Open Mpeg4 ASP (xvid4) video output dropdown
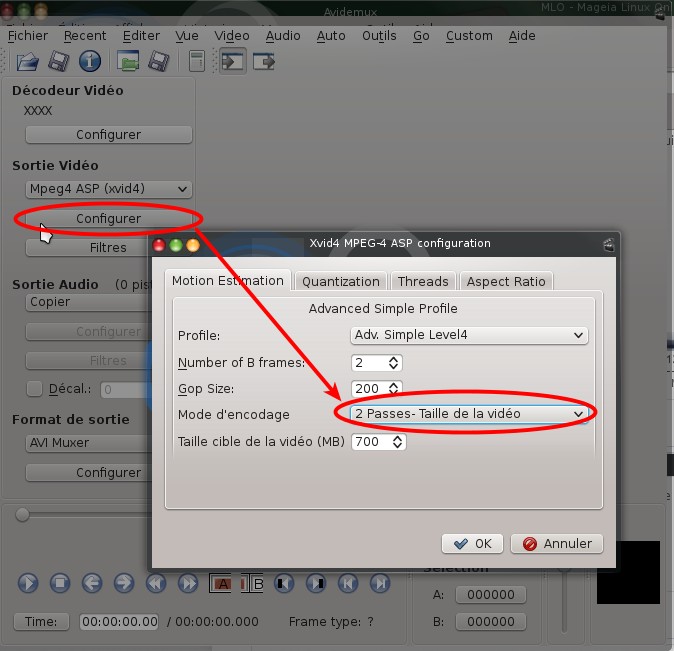674x651 pixels. pos(108,189)
